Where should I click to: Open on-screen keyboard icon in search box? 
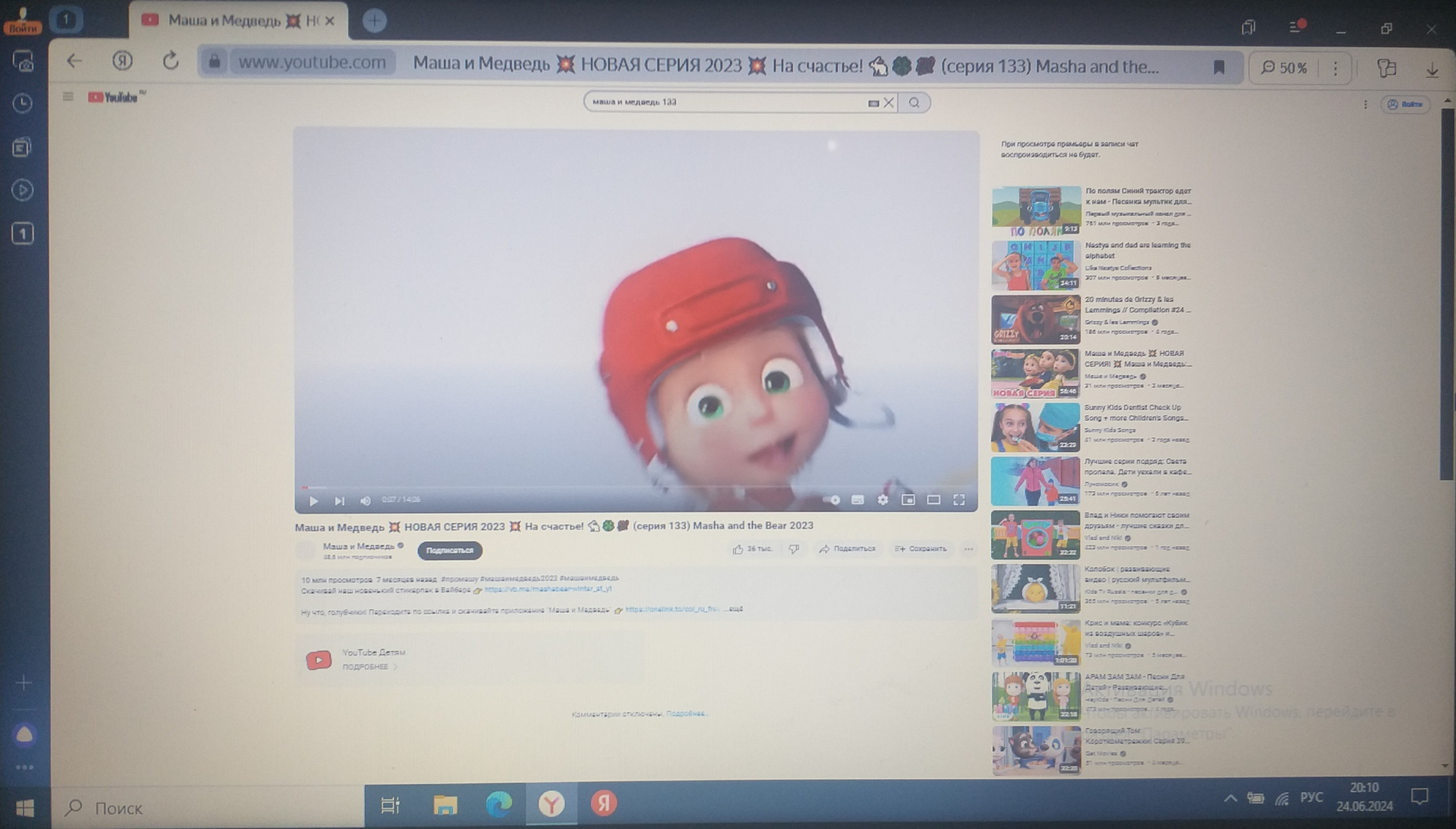[873, 103]
